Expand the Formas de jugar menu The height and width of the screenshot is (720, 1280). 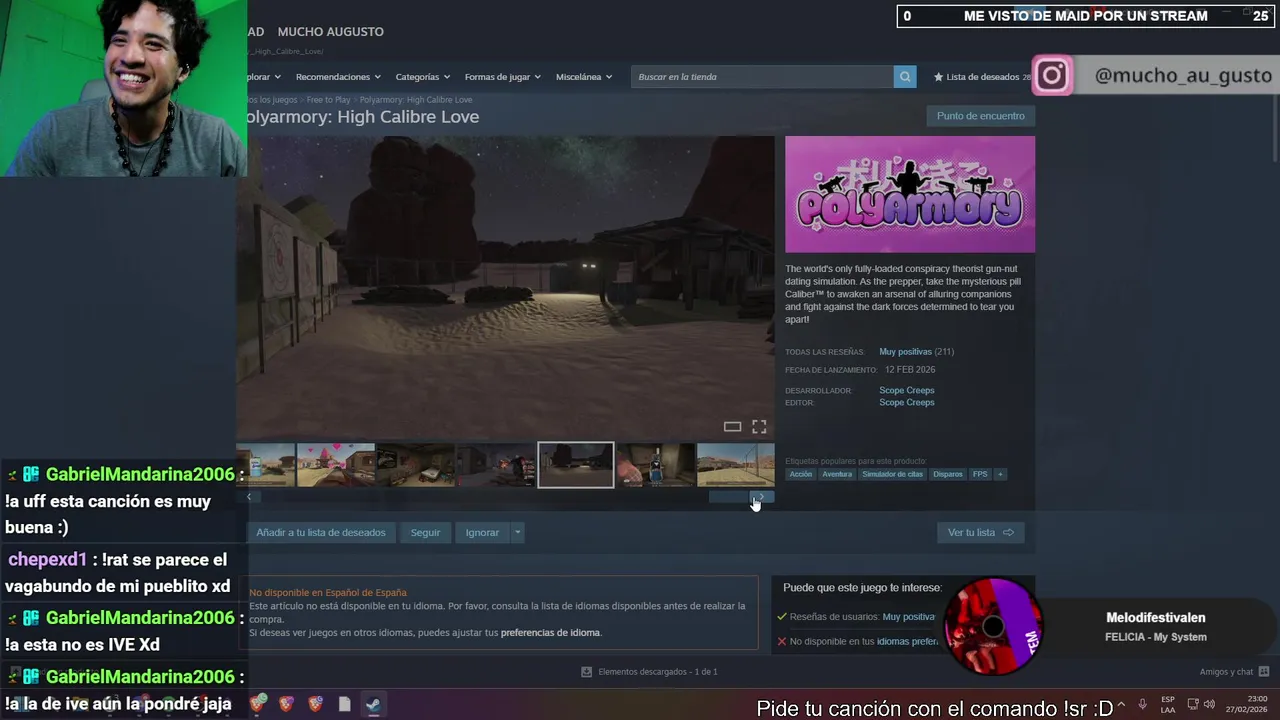pyautogui.click(x=502, y=77)
